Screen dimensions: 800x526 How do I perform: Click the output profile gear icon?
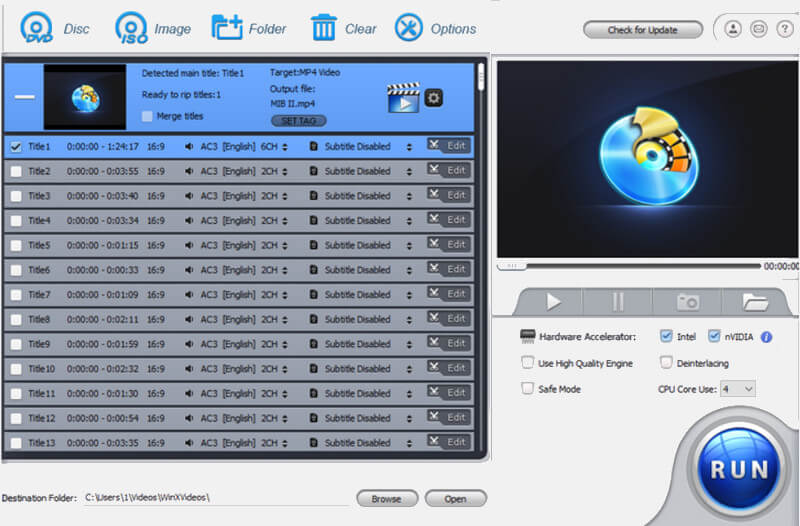(433, 97)
